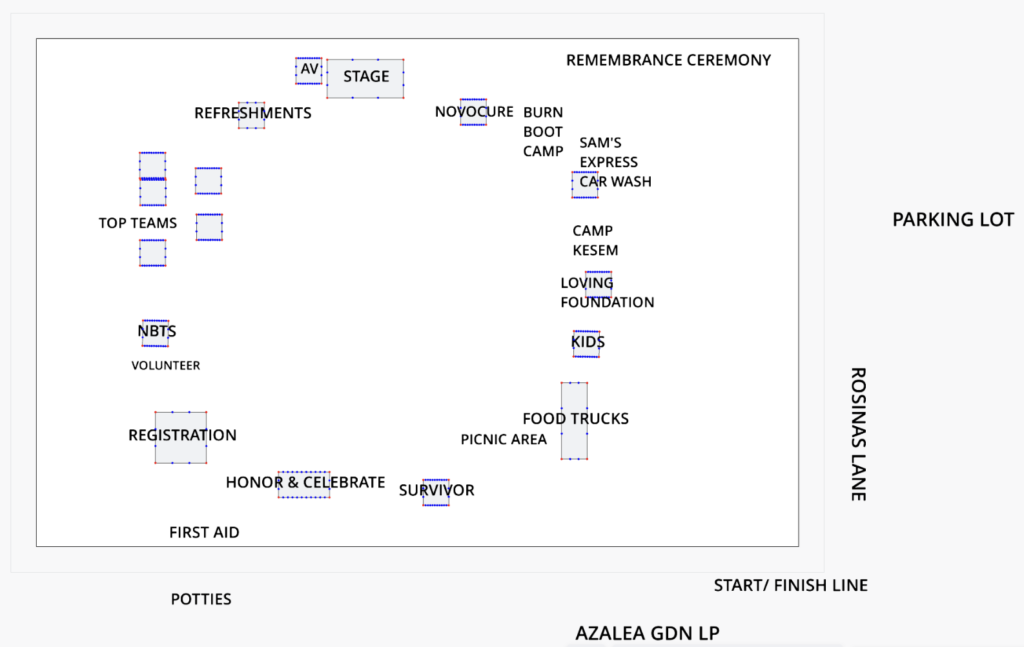Select the FIRST AID text label
The height and width of the screenshot is (647, 1024).
204,533
